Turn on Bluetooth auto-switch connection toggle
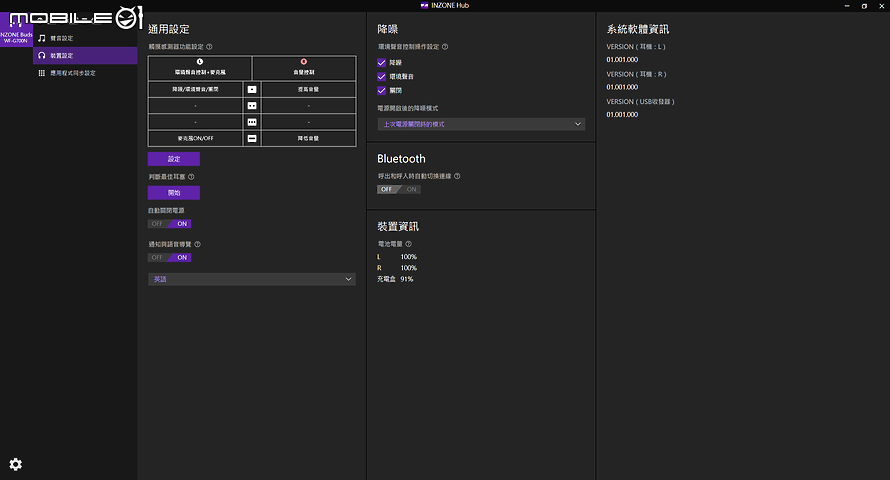The height and width of the screenshot is (480, 890). click(399, 190)
